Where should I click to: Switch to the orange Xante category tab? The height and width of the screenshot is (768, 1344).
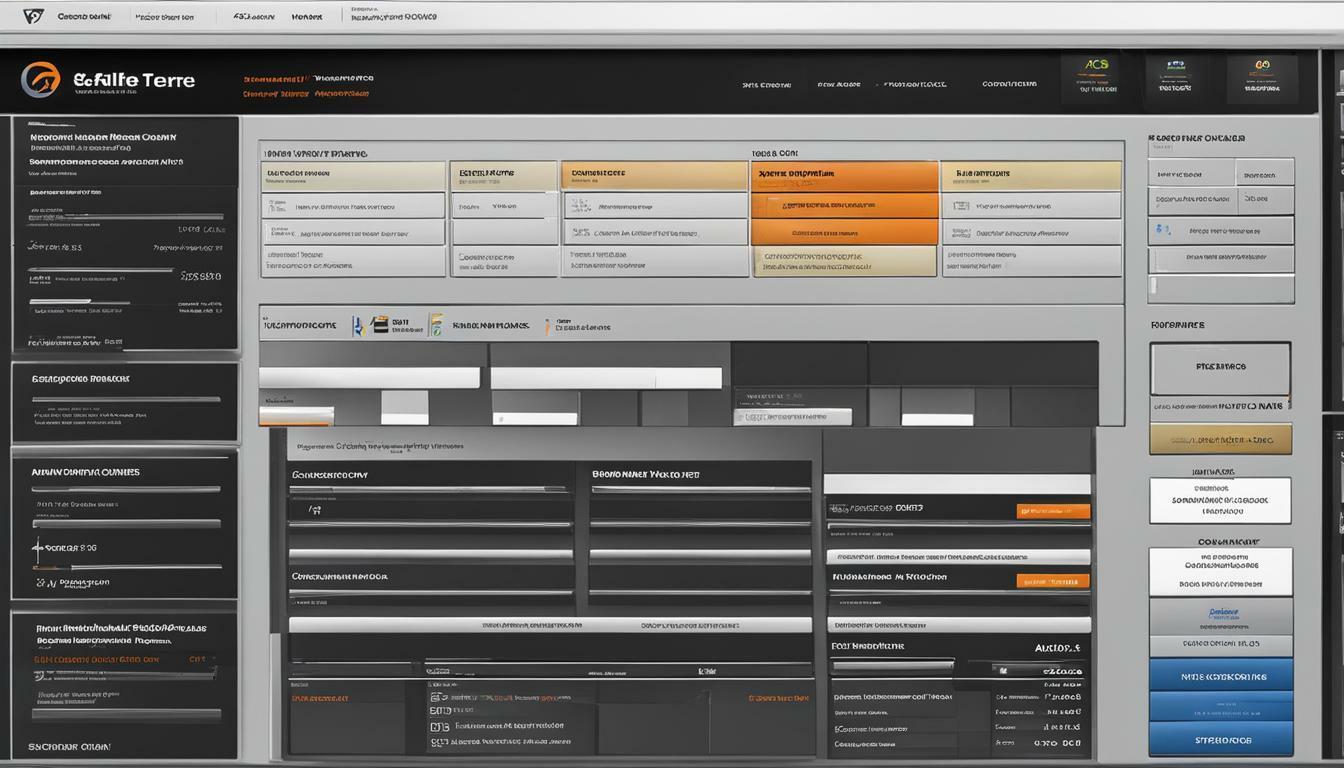tap(845, 172)
